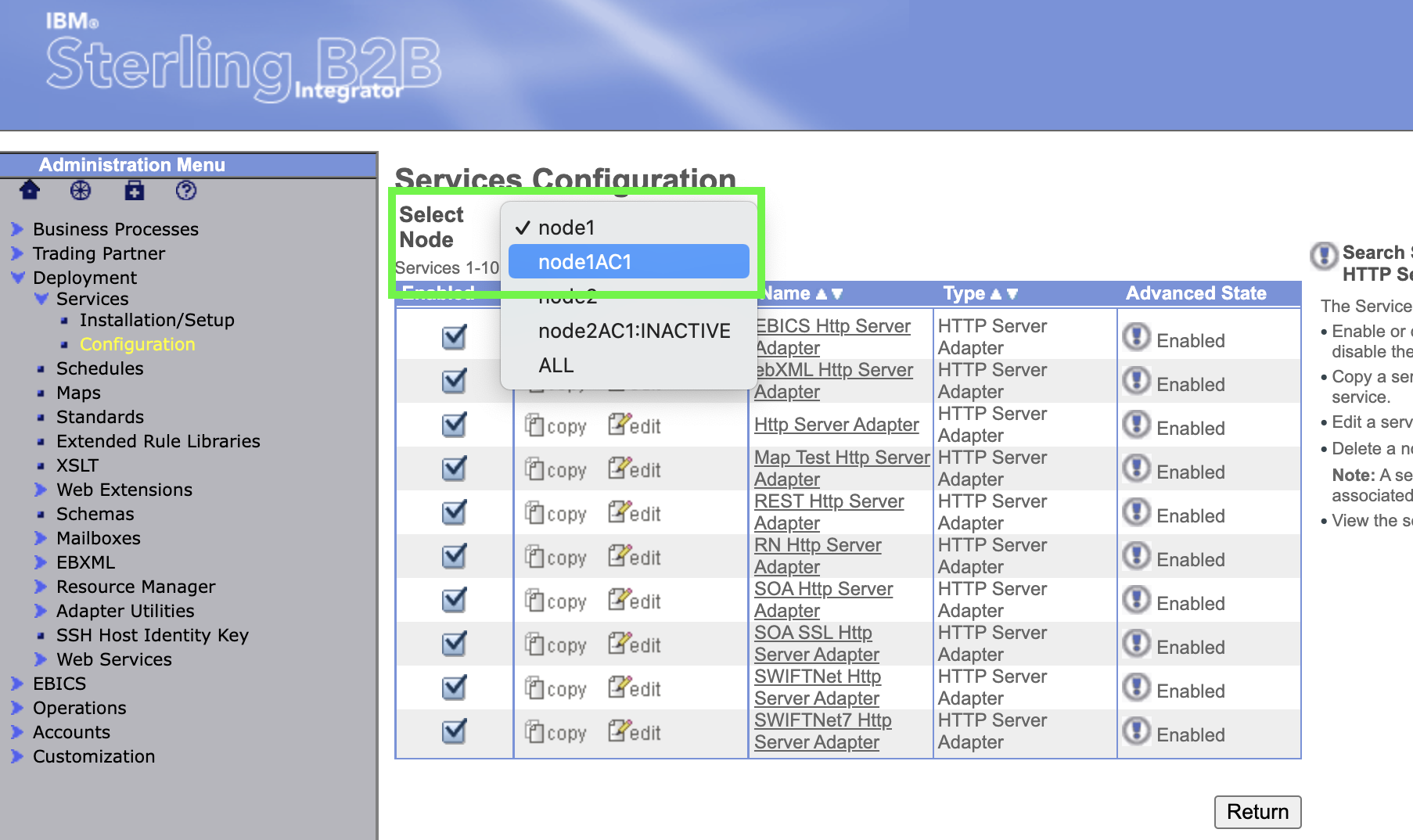
Task: Toggle Enabled for SOA SSL Http Server Adapter
Action: click(x=455, y=644)
